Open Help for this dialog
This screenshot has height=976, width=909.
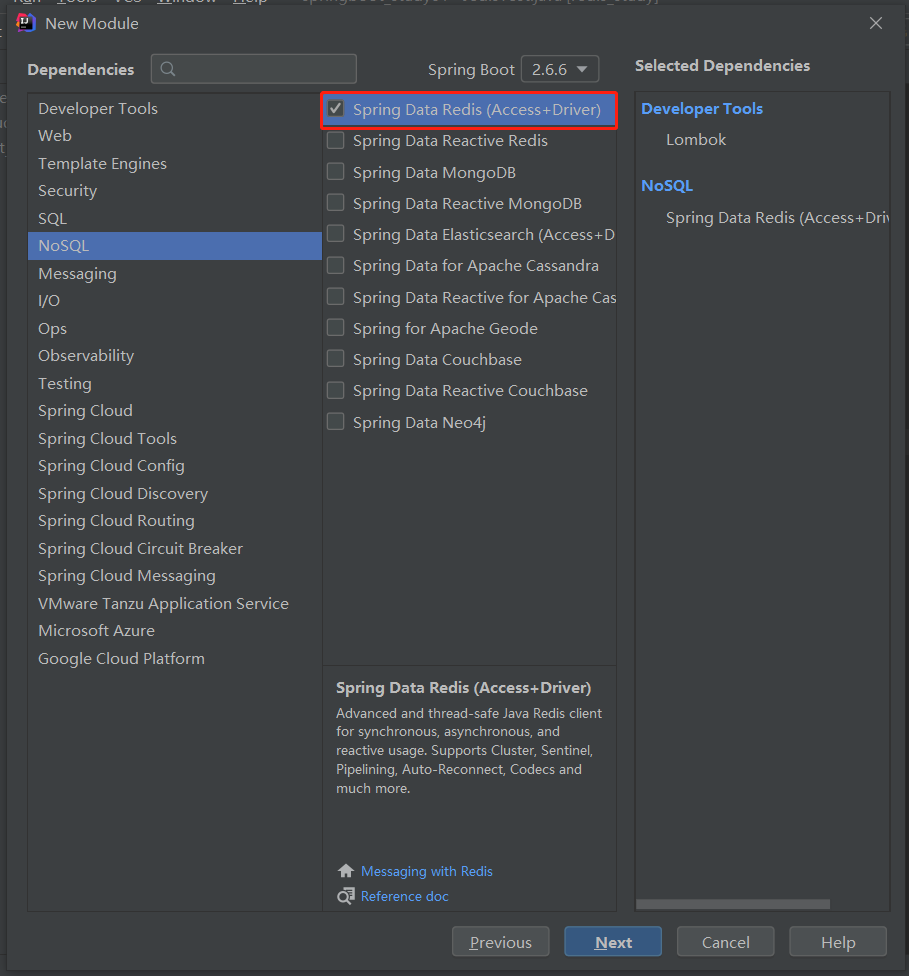[x=838, y=942]
